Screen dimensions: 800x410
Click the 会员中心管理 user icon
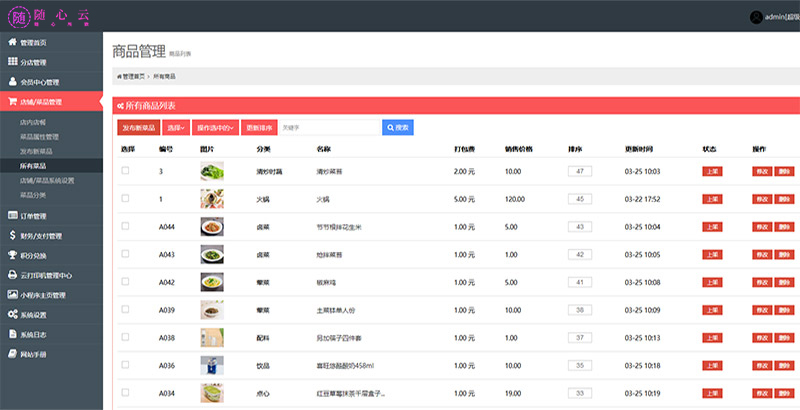click(x=12, y=82)
